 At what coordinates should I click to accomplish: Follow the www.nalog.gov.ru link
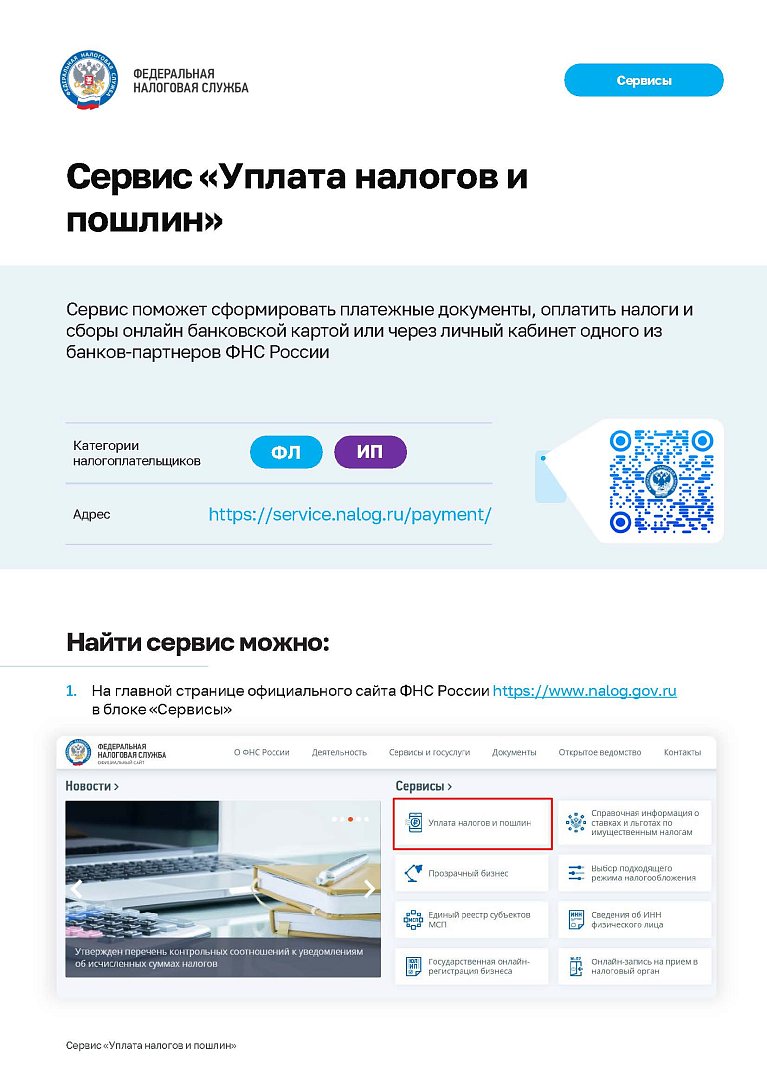click(x=585, y=691)
